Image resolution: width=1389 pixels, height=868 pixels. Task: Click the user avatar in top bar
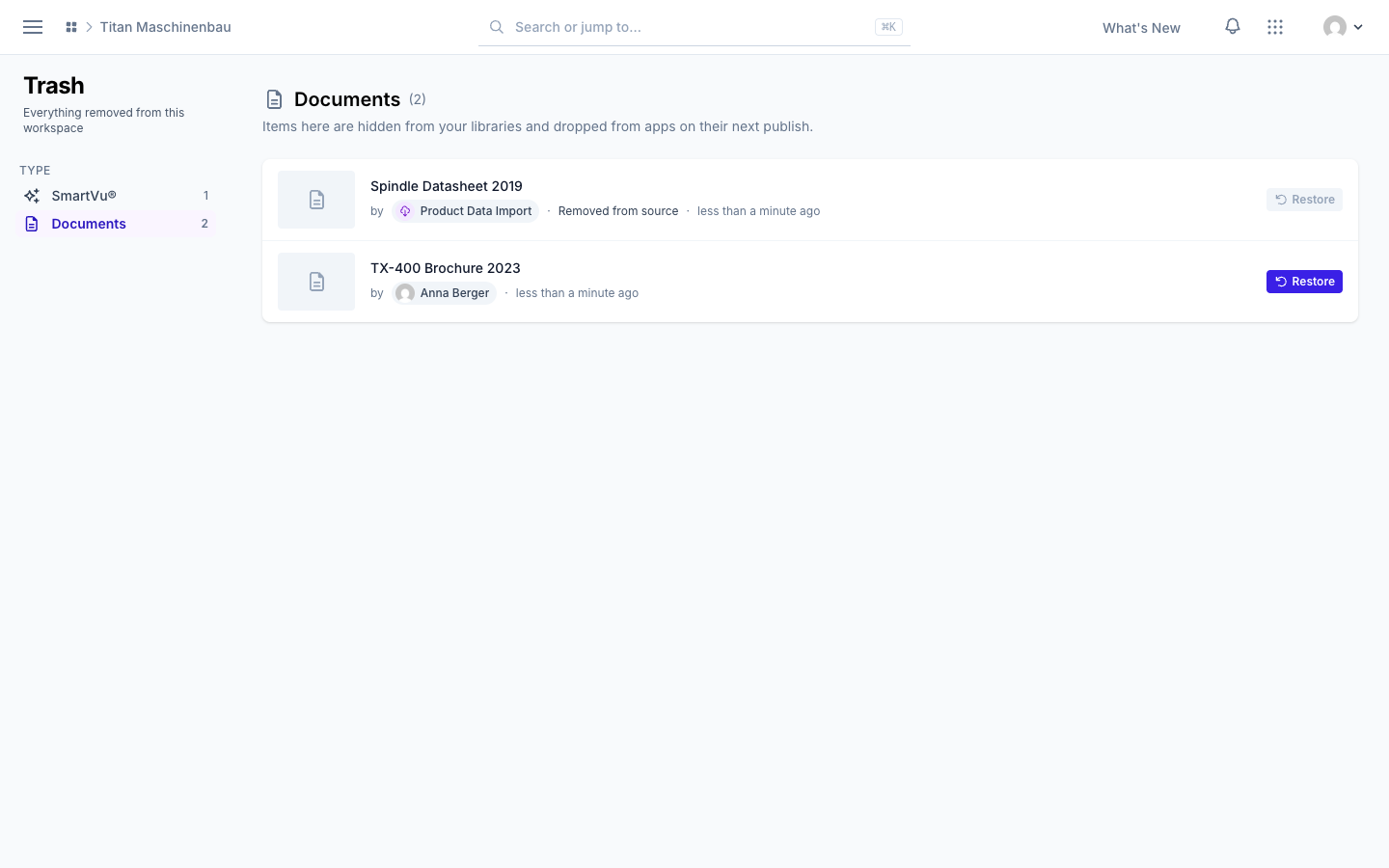click(1335, 27)
